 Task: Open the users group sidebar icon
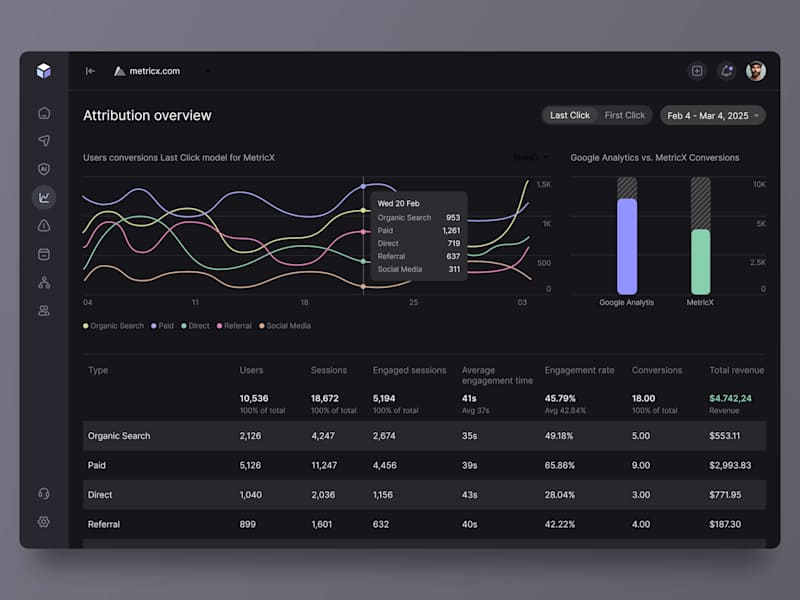pyautogui.click(x=44, y=311)
